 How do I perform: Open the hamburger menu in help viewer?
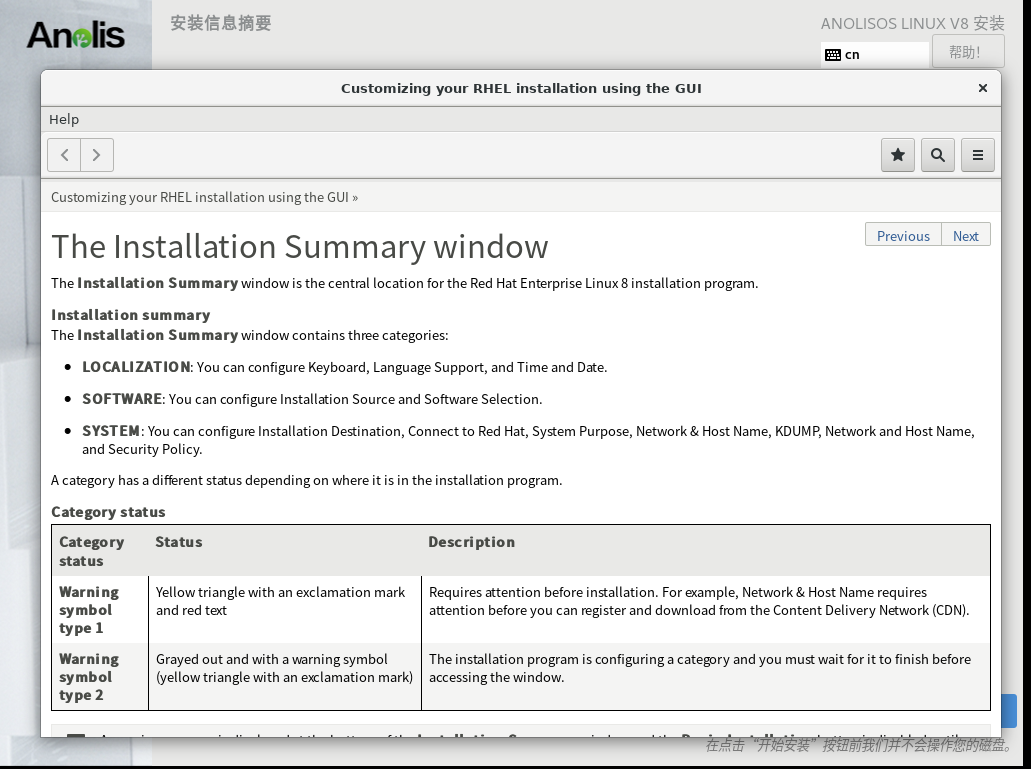[977, 155]
